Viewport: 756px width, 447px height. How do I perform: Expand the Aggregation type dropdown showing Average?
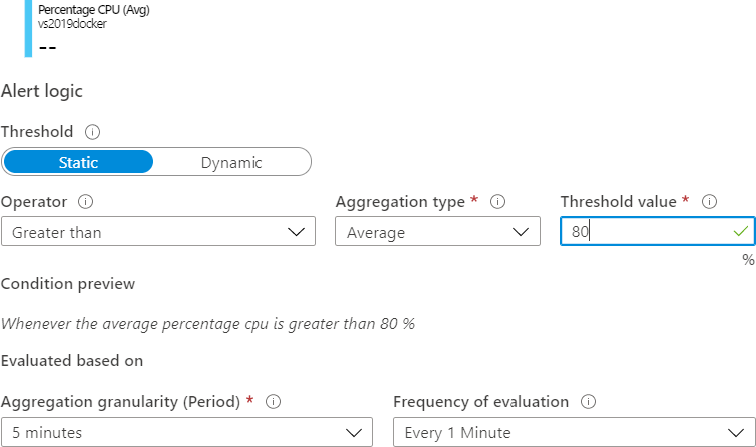point(435,232)
